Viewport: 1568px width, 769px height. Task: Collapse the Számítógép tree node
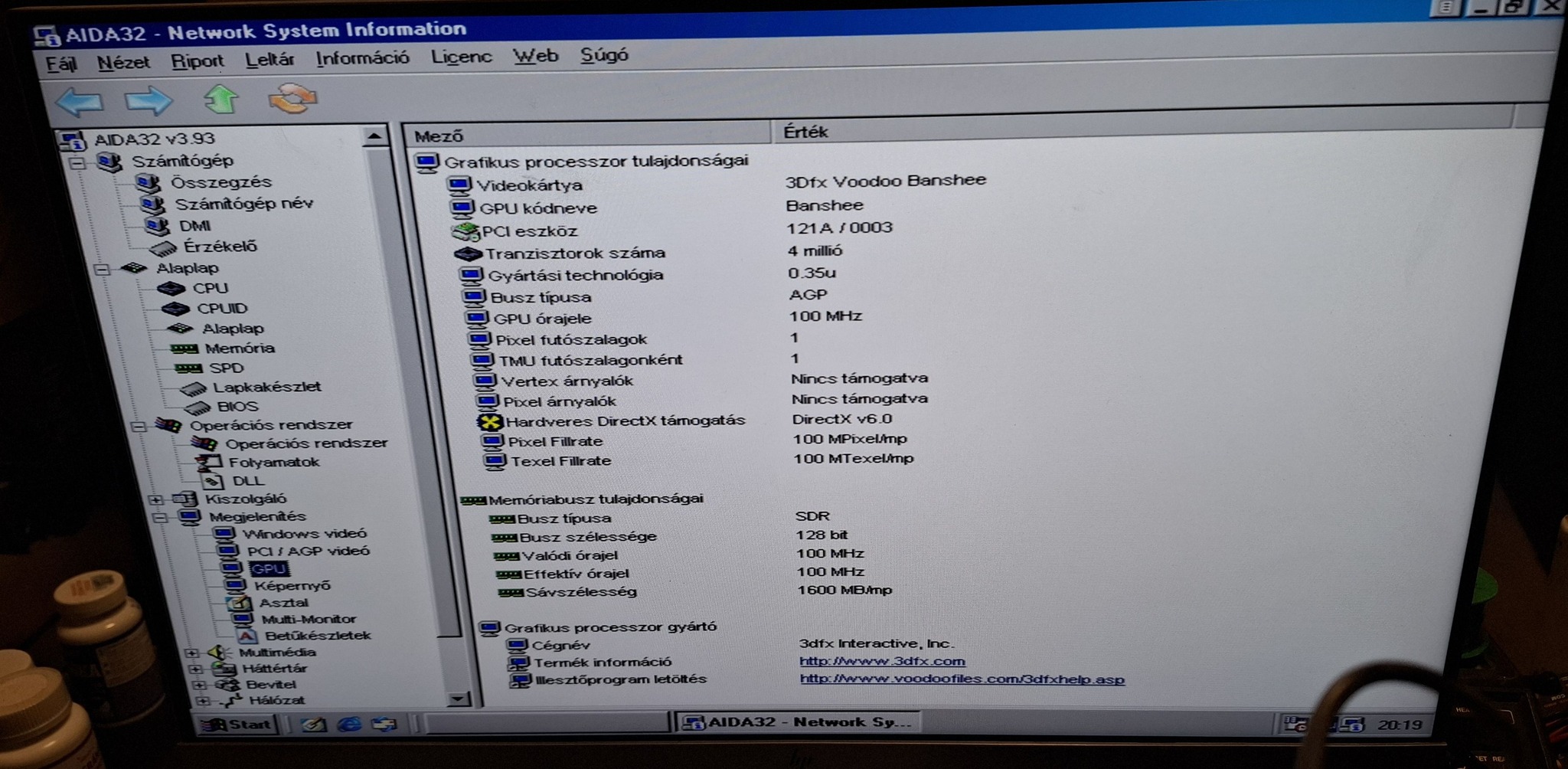coord(77,163)
